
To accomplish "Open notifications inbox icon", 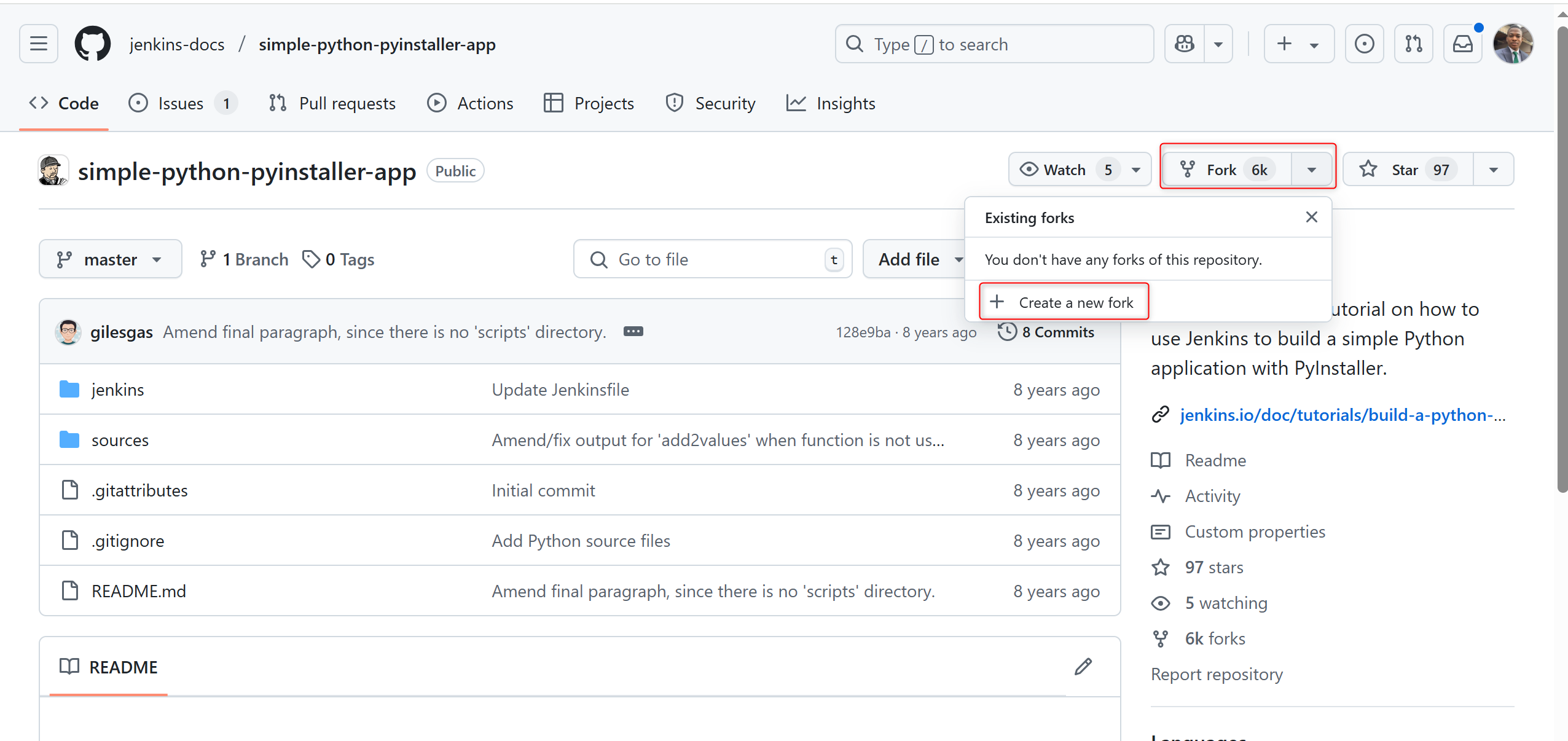I will pos(1462,44).
